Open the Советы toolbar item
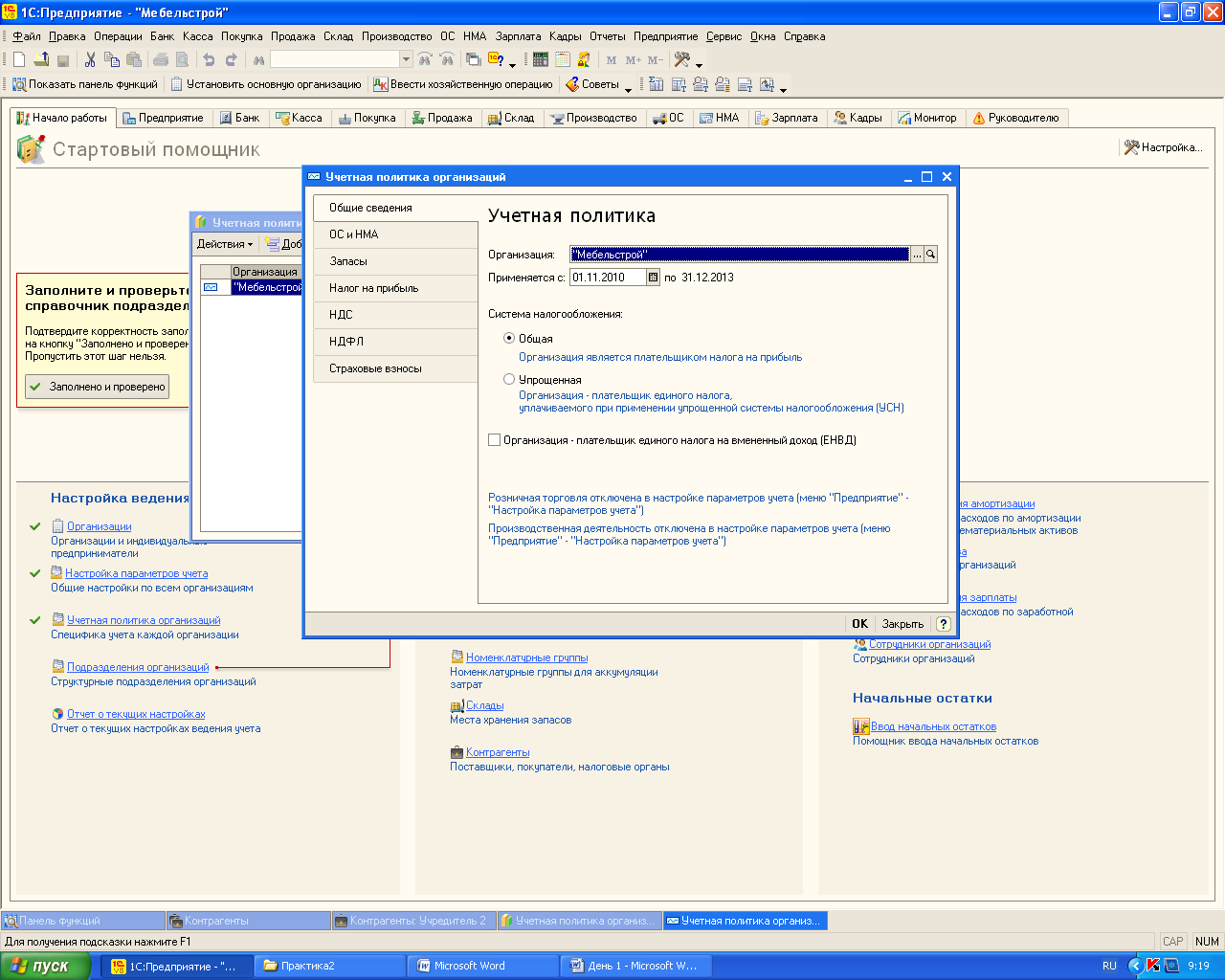Viewport: 1225px width, 980px height. pos(592,84)
